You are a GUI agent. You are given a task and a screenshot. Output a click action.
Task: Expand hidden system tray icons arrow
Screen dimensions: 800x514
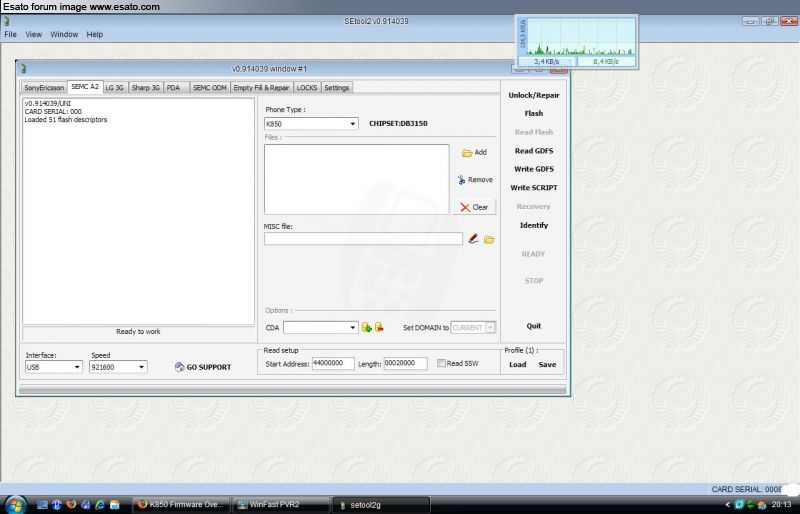(728, 505)
